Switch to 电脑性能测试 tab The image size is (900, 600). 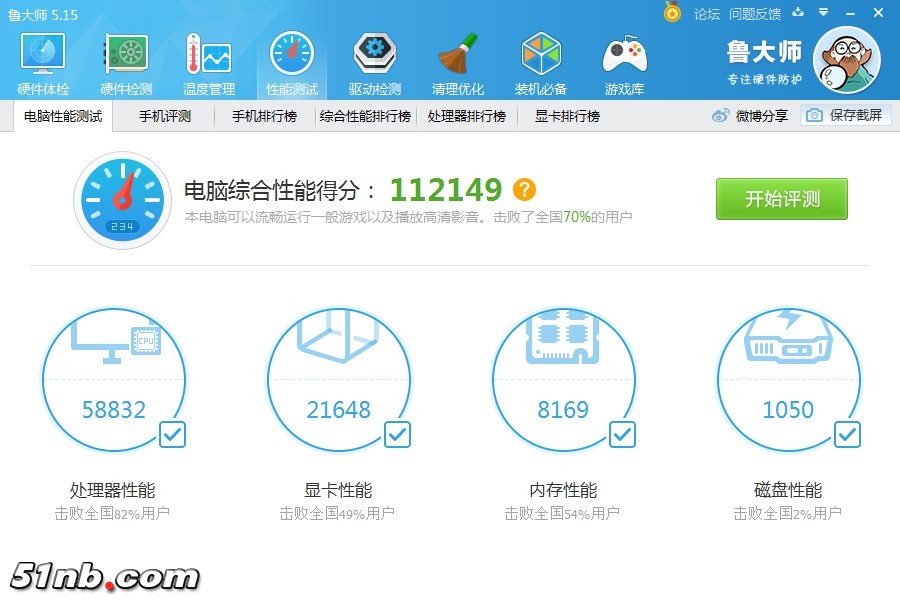pos(63,117)
